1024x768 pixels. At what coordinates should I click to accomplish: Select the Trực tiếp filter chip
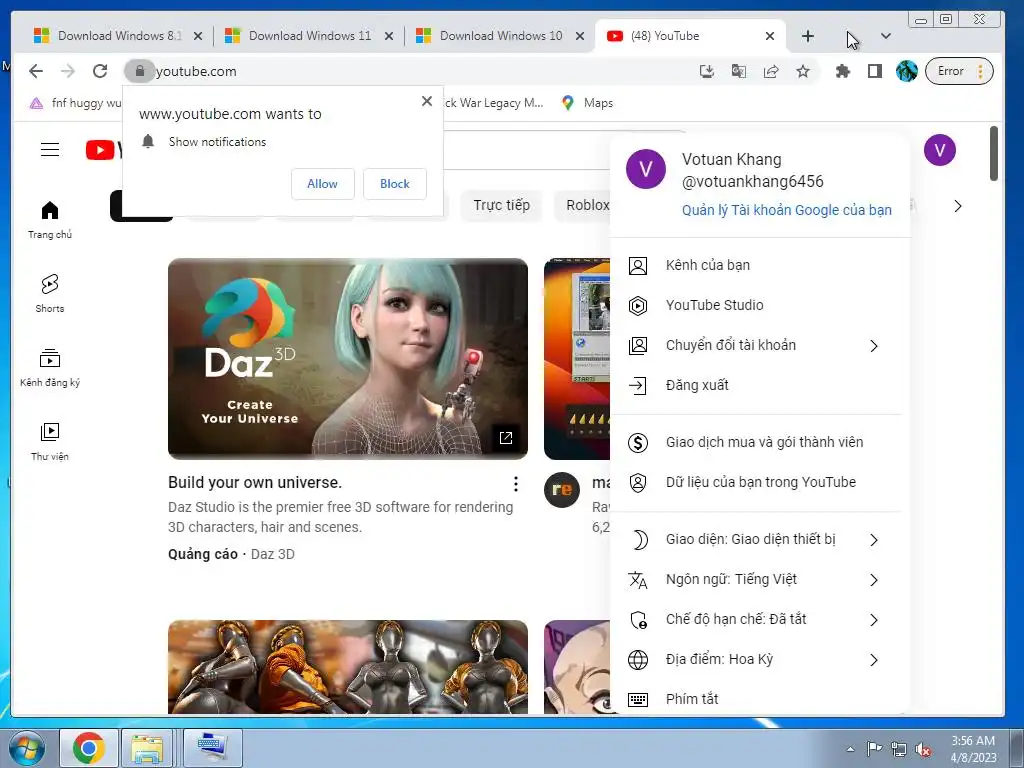point(502,206)
